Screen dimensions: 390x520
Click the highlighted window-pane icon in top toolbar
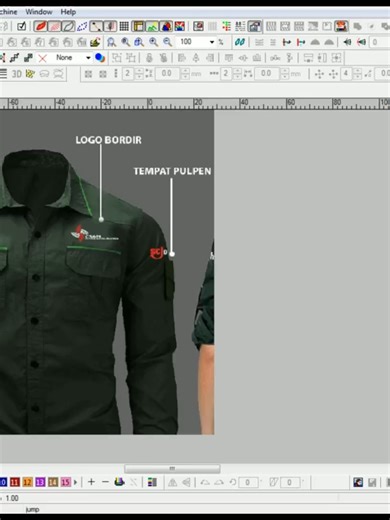(x=254, y=26)
